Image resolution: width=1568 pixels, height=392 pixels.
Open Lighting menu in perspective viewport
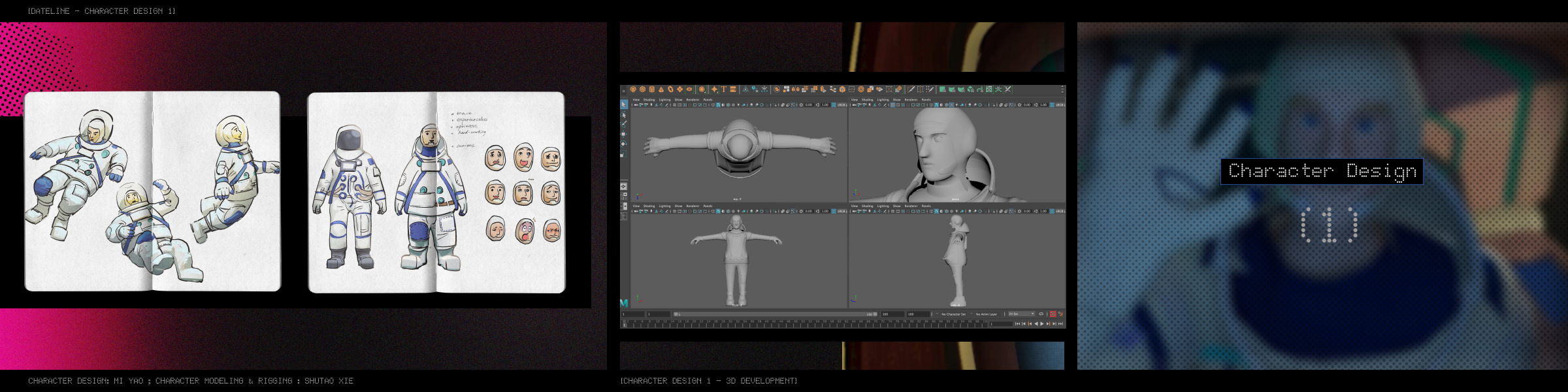click(x=883, y=100)
